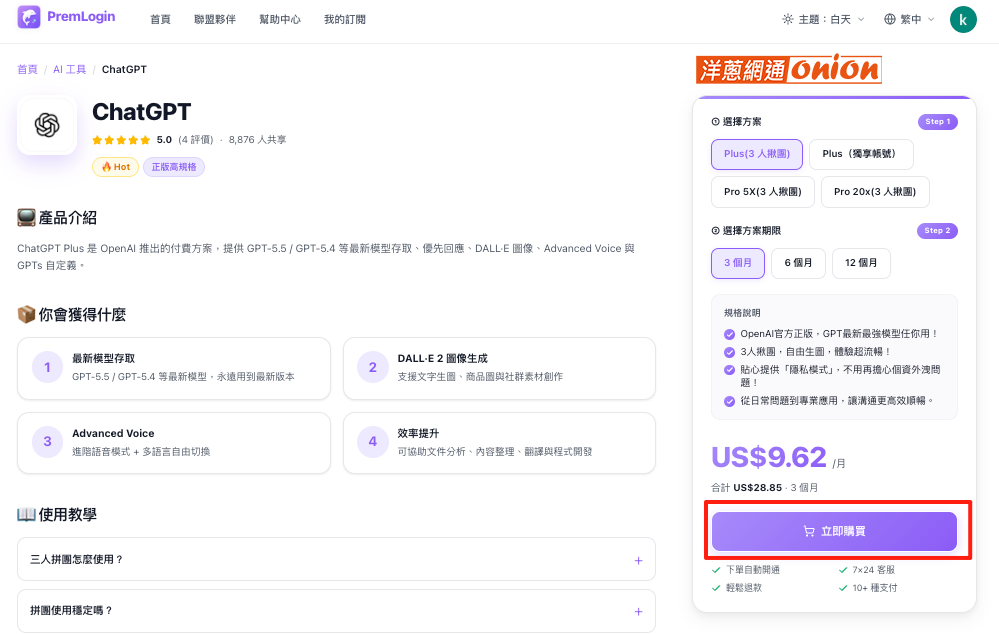
Task: Choose the 12 個月 duration
Action: tap(861, 263)
